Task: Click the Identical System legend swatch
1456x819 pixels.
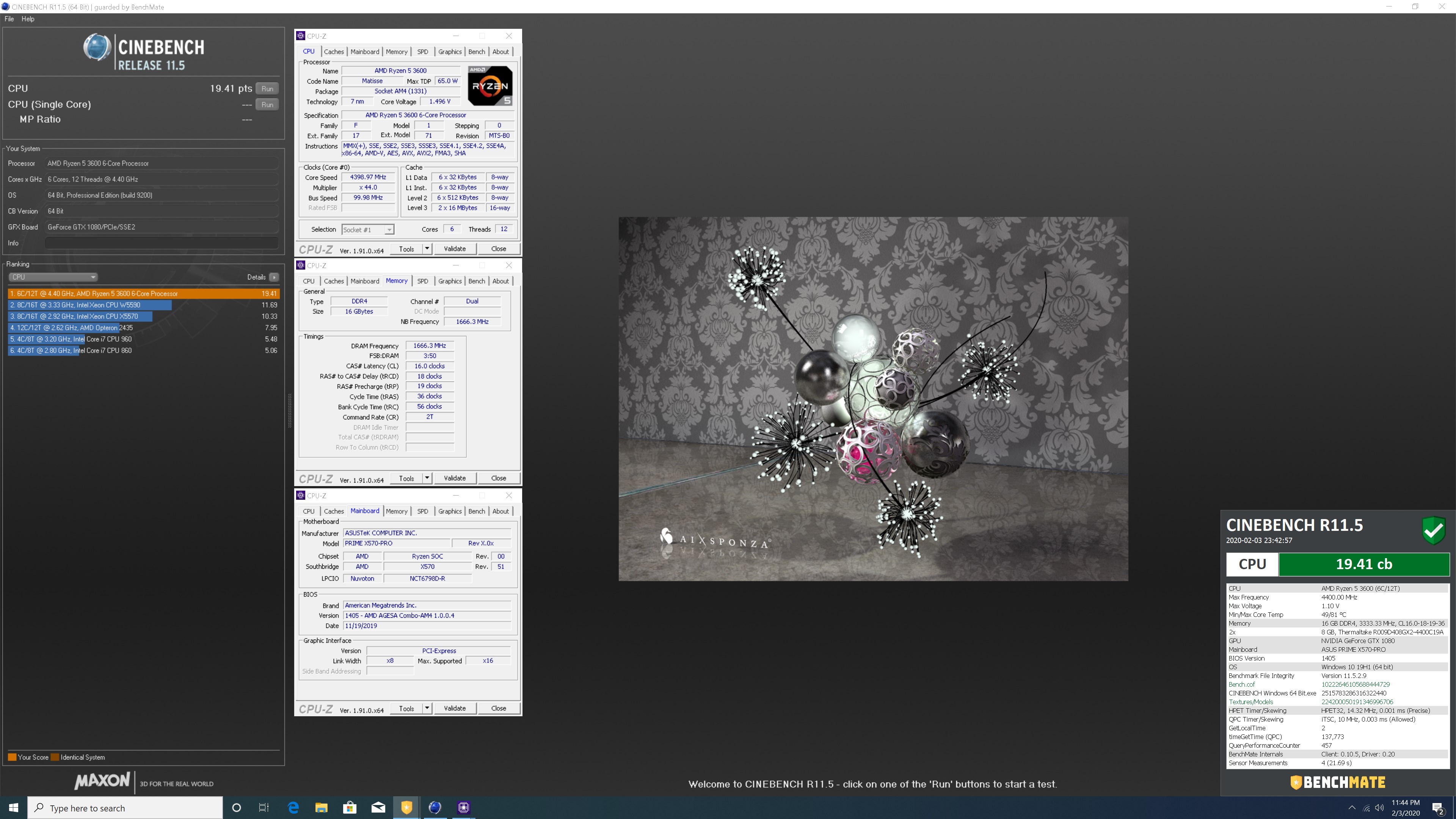Action: (55, 758)
